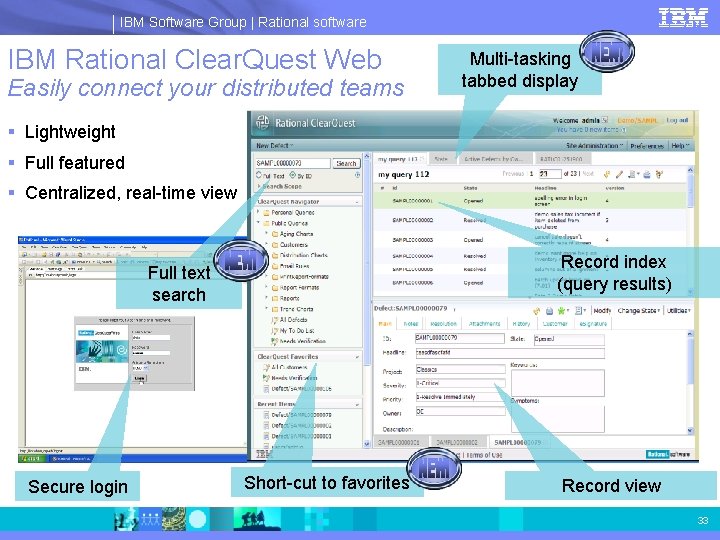Click the print results icon
Image resolution: width=720 pixels, height=540 pixels.
647,174
